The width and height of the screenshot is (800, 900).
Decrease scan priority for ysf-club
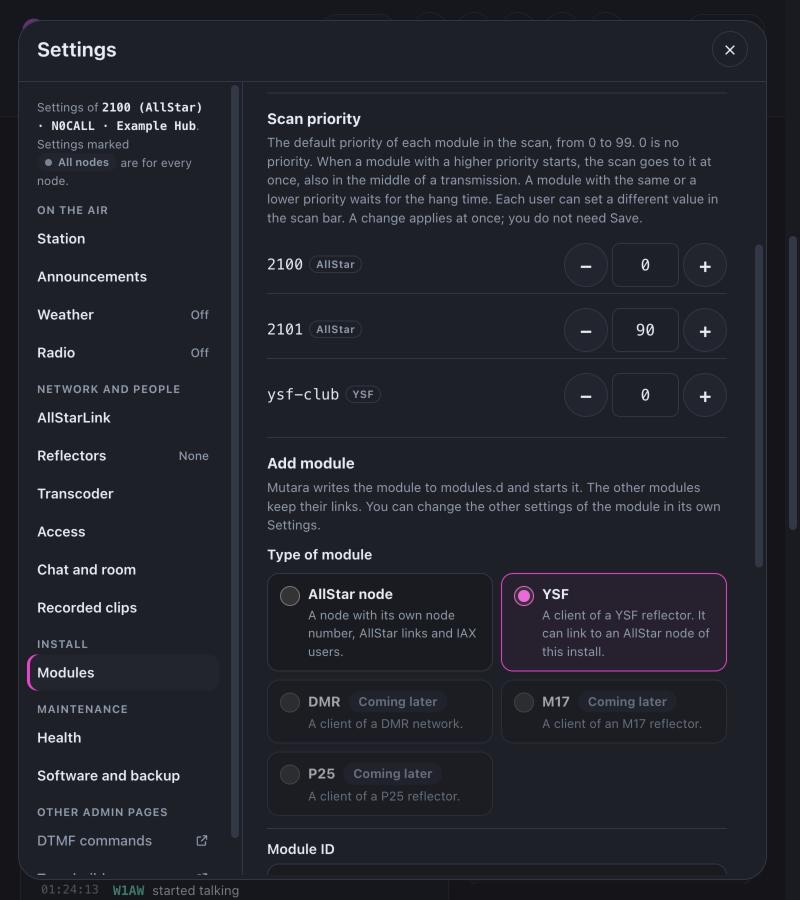click(x=585, y=395)
